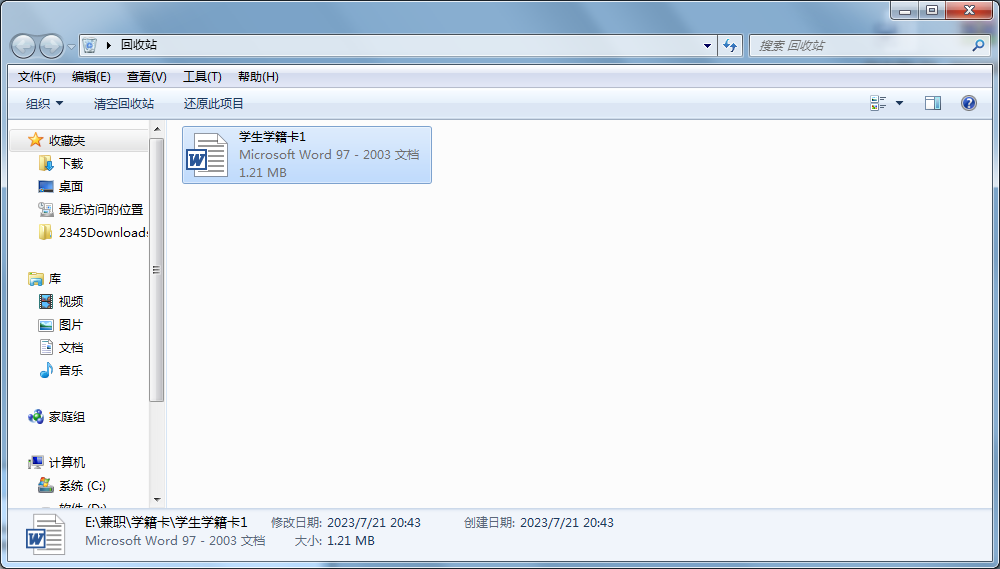This screenshot has width=1000, height=569.
Task: Click the change view icon
Action: coord(878,103)
